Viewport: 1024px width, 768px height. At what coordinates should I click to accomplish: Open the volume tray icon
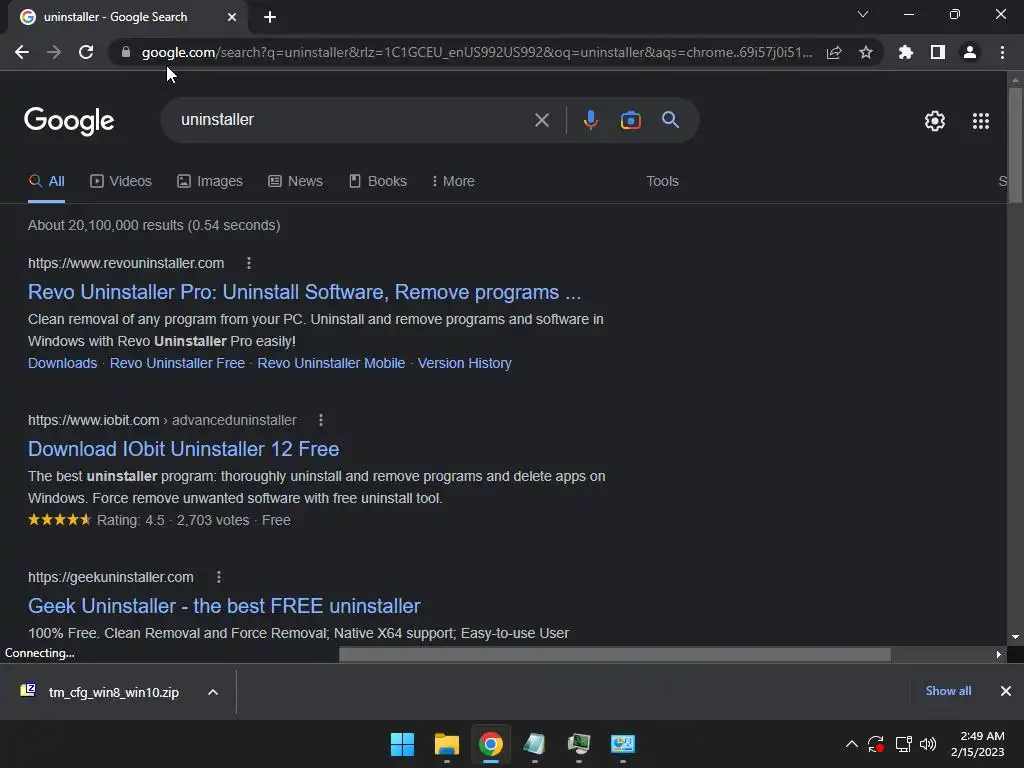[928, 744]
